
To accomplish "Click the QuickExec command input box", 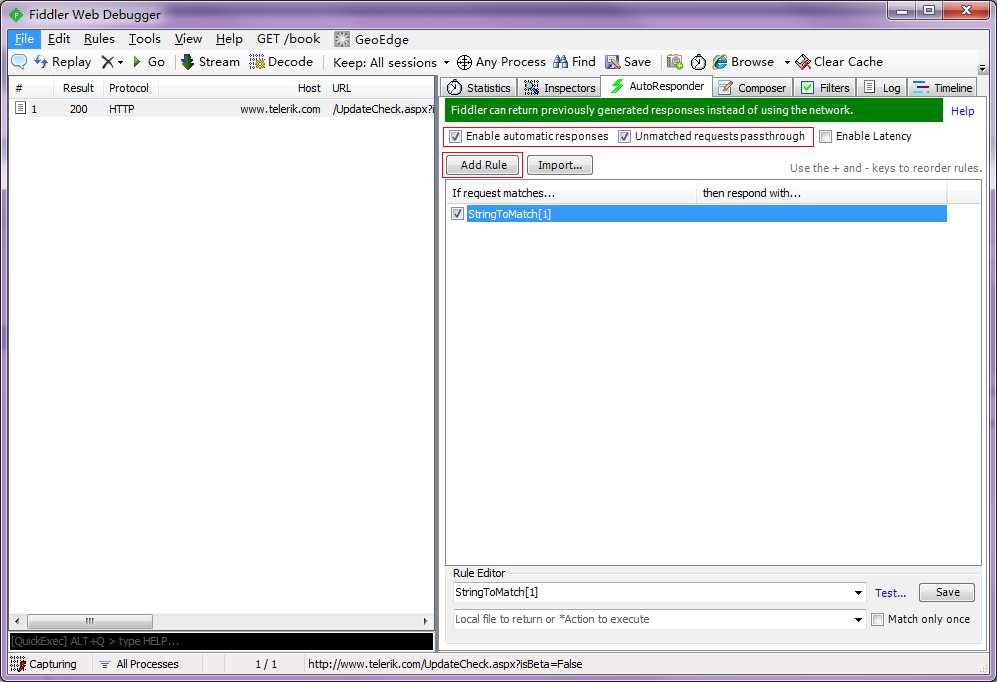I will [221, 641].
